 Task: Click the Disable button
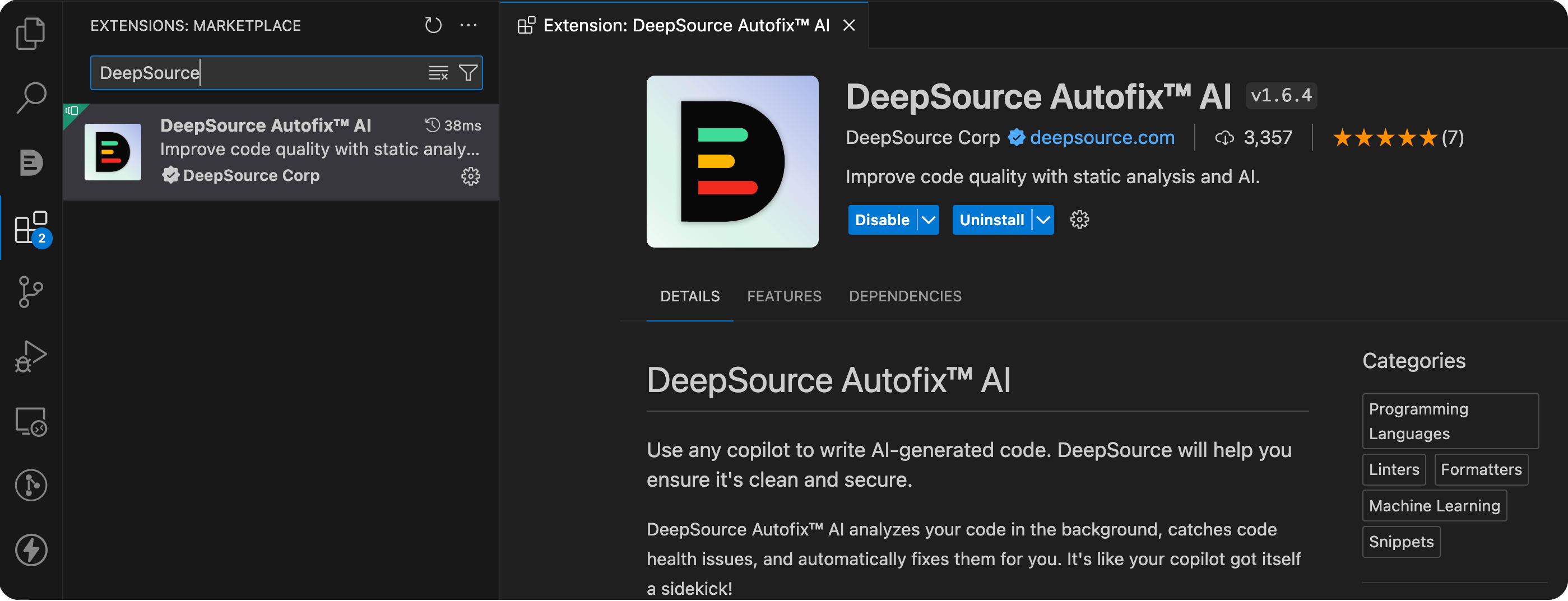[882, 220]
